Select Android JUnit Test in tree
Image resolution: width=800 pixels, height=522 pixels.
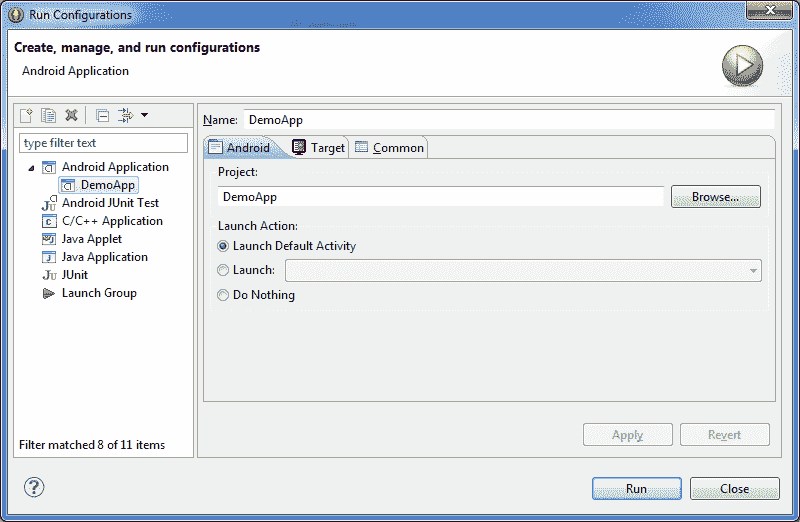point(110,203)
